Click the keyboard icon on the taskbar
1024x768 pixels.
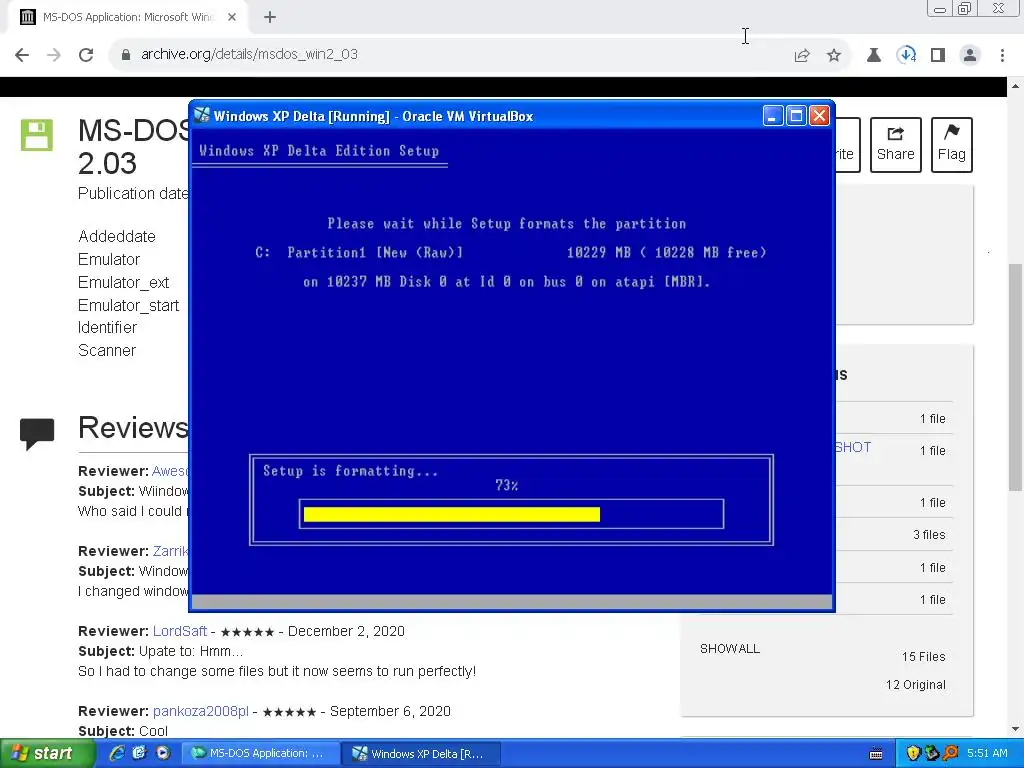[876, 754]
